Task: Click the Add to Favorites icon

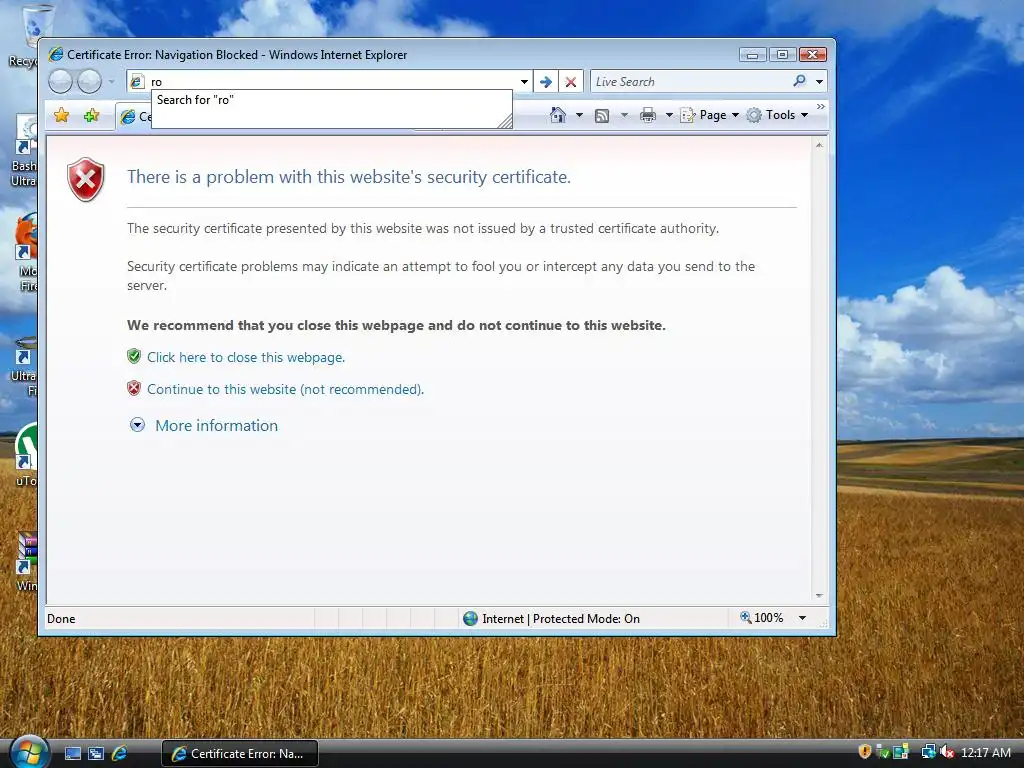Action: click(91, 116)
